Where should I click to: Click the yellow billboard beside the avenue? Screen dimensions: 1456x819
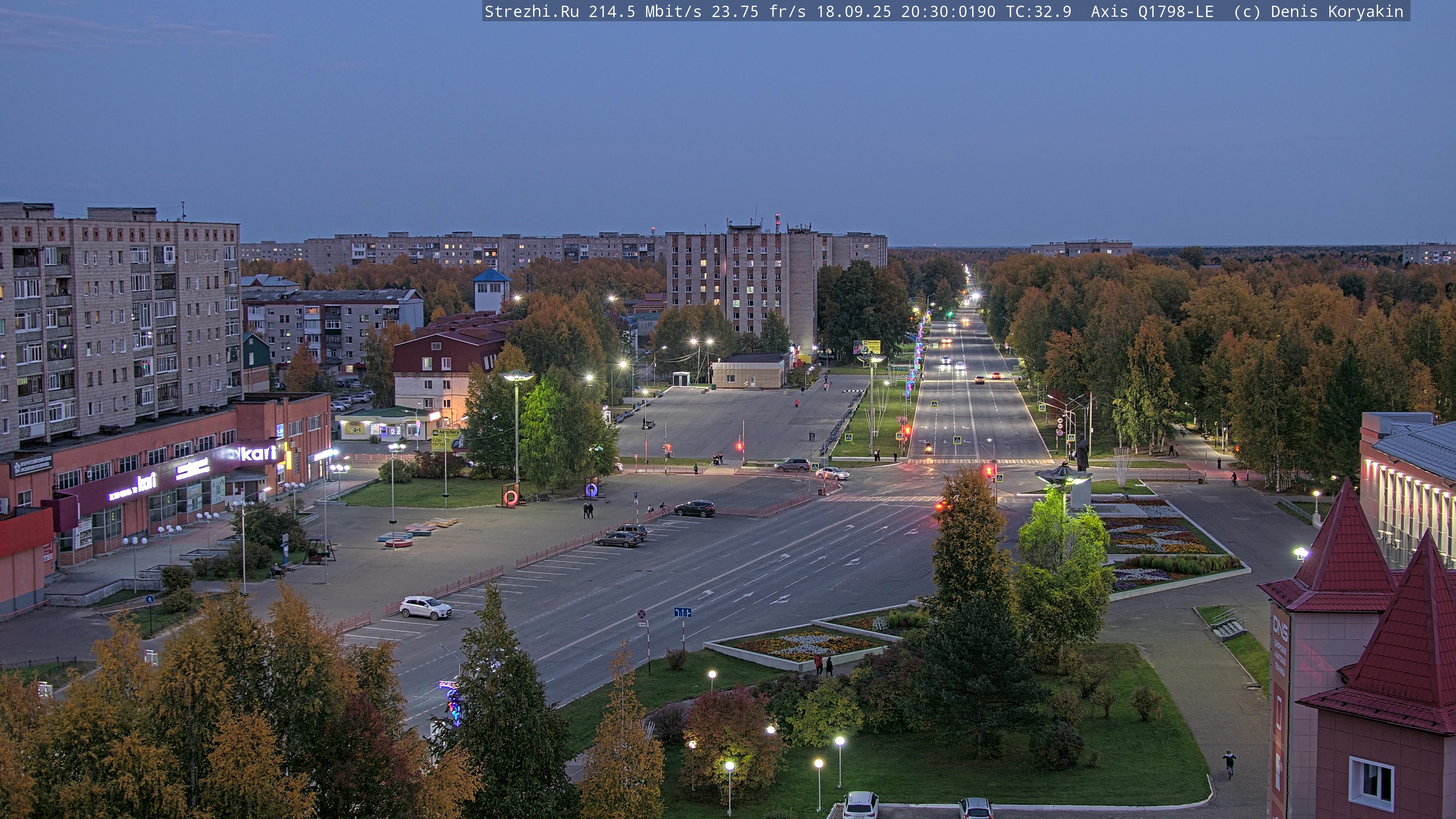tap(866, 347)
